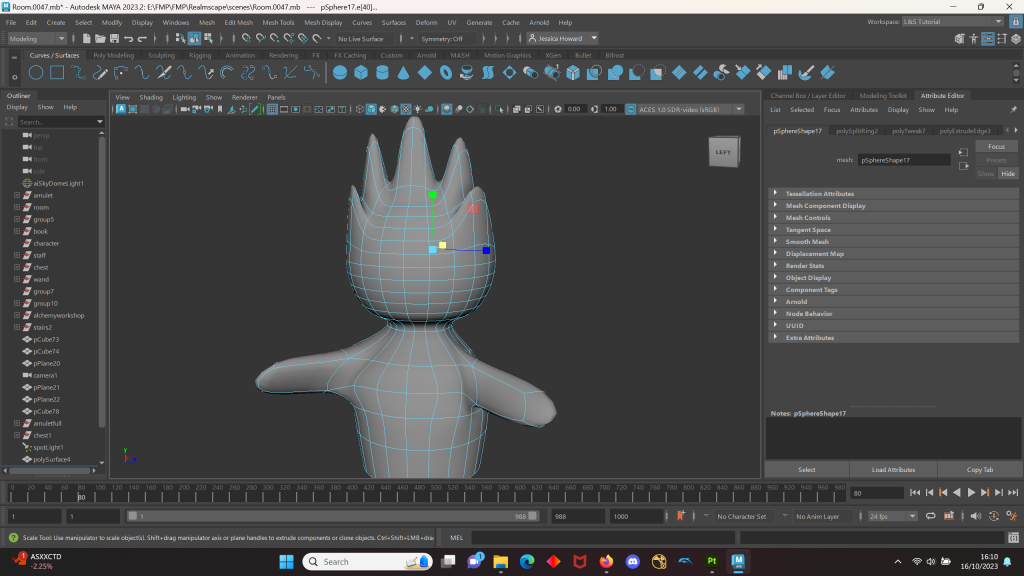Create a NURBS Cylinder from the shelf
The width and height of the screenshot is (1024, 576).
tap(382, 72)
